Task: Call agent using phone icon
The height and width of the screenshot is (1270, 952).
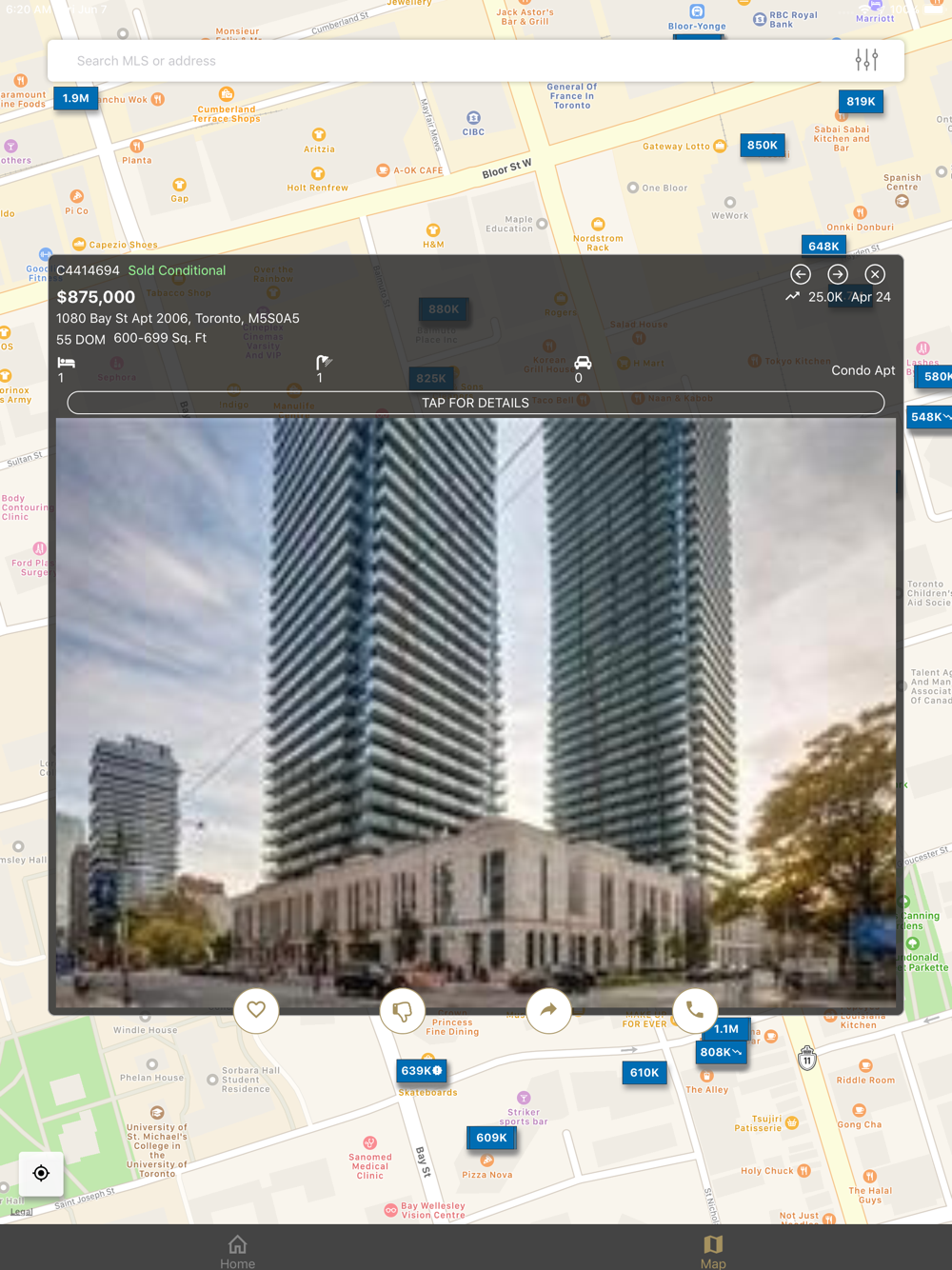Action: [695, 1010]
